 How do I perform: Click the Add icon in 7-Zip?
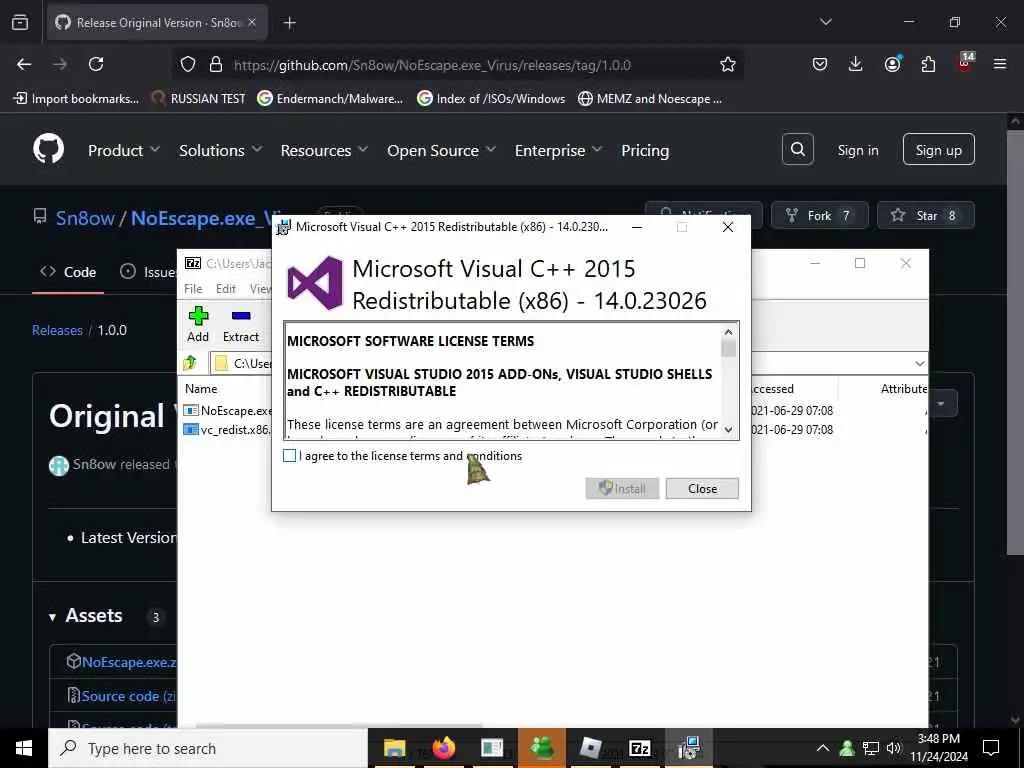198,325
